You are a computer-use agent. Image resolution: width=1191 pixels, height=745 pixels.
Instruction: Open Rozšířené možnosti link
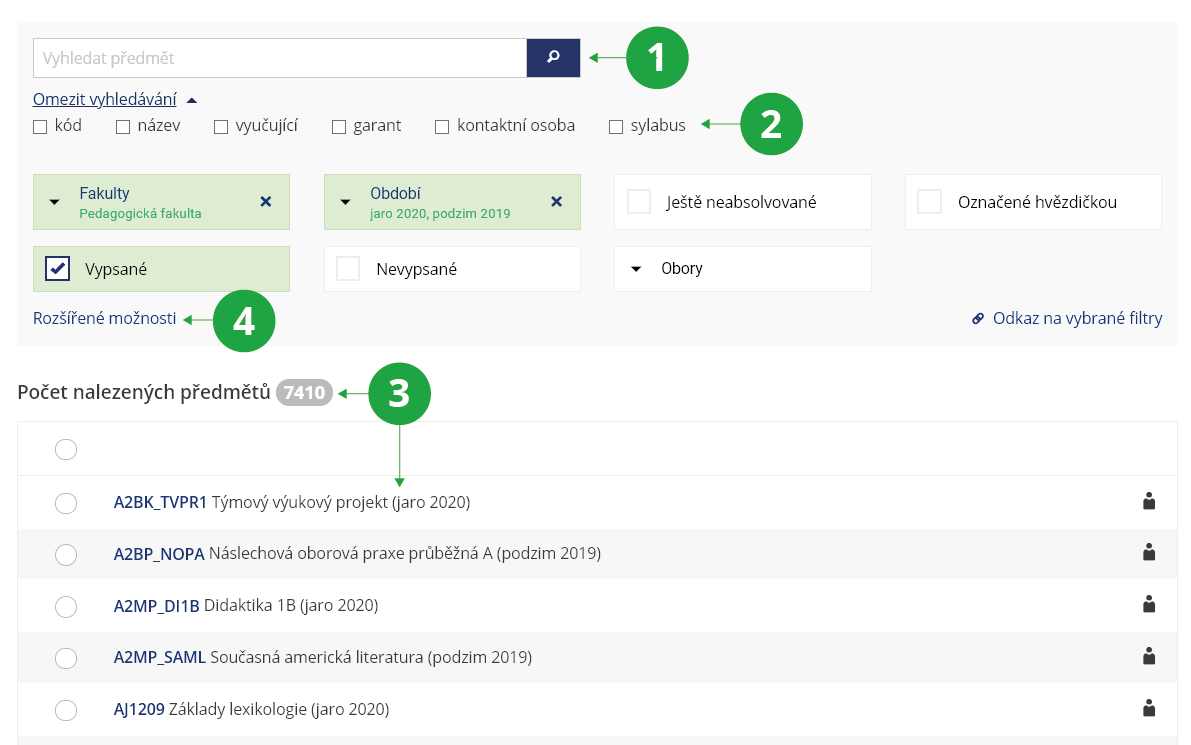tap(104, 318)
